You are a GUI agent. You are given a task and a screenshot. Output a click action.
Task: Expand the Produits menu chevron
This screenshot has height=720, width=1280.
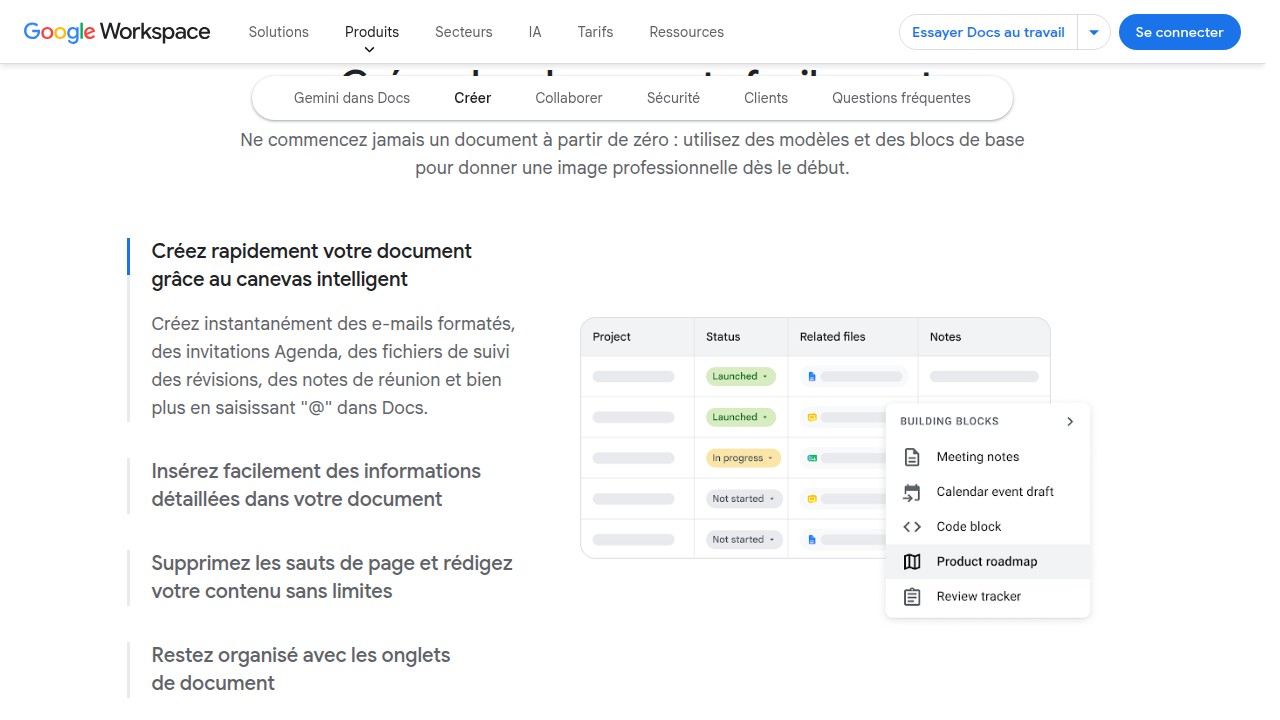(369, 50)
